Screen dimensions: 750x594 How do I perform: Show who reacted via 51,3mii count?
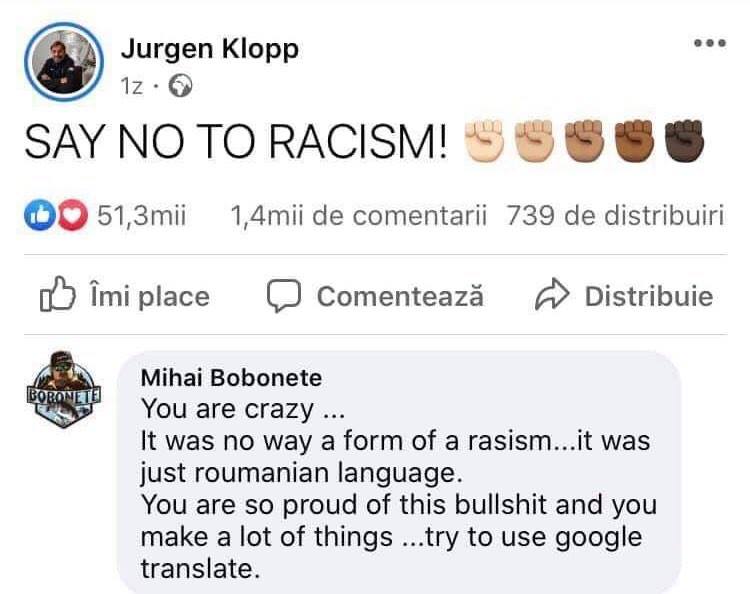coord(141,215)
